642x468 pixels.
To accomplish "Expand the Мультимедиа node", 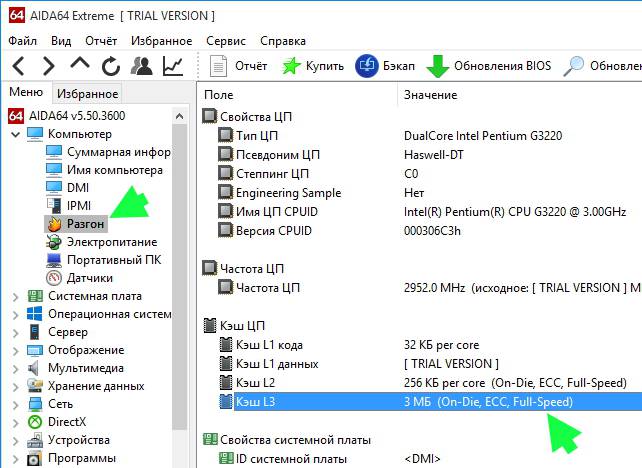I will coord(16,369).
